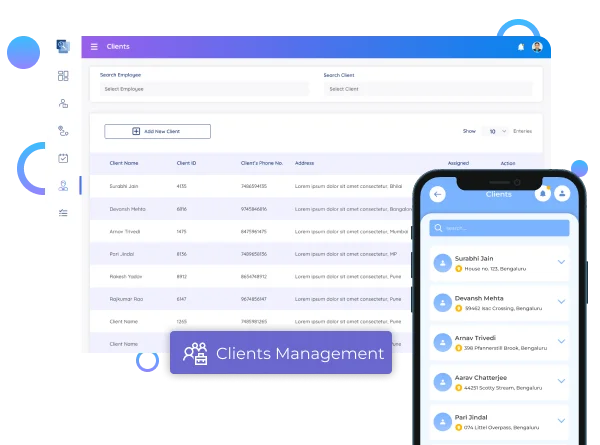This screenshot has height=445, width=600.
Task: Sort by the Client Name column header
Action: (x=124, y=162)
